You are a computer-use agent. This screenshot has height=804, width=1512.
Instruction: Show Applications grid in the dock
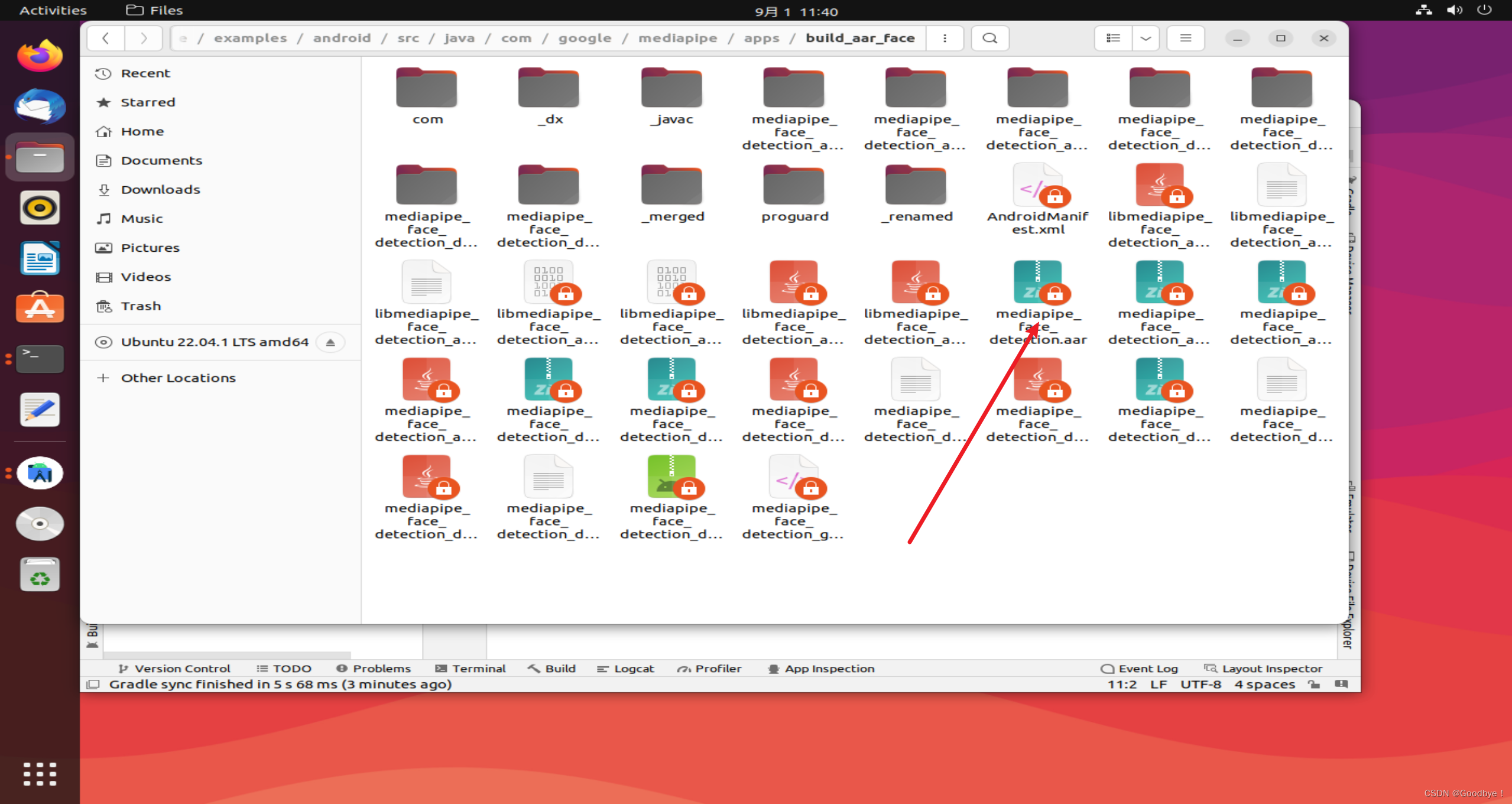(40, 774)
